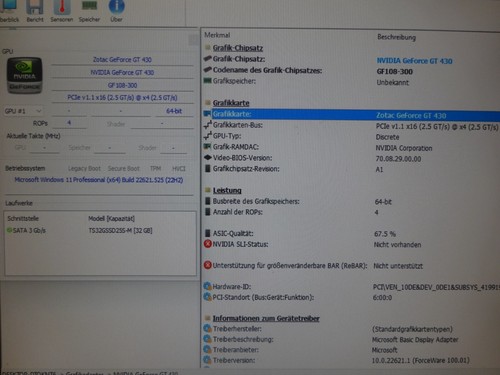Select the ASIC-Qualität row
The width and height of the screenshot is (500, 375).
352,233
